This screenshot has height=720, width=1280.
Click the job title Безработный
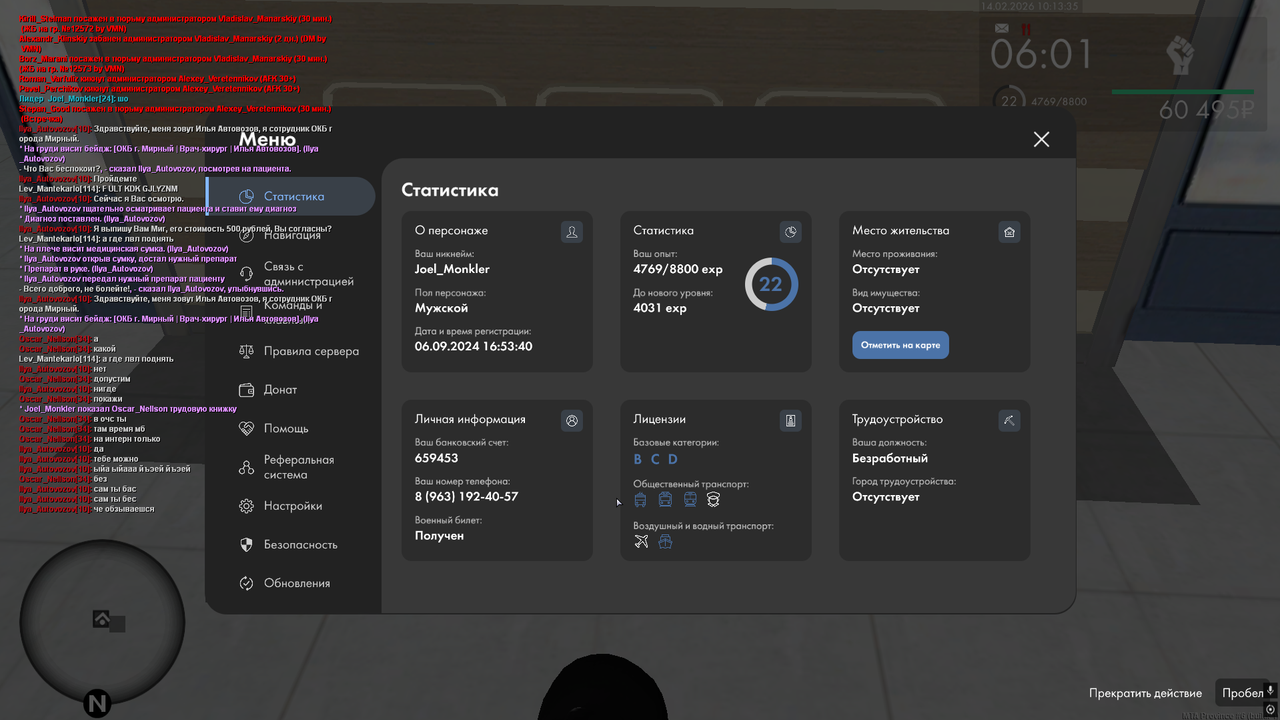tap(890, 458)
